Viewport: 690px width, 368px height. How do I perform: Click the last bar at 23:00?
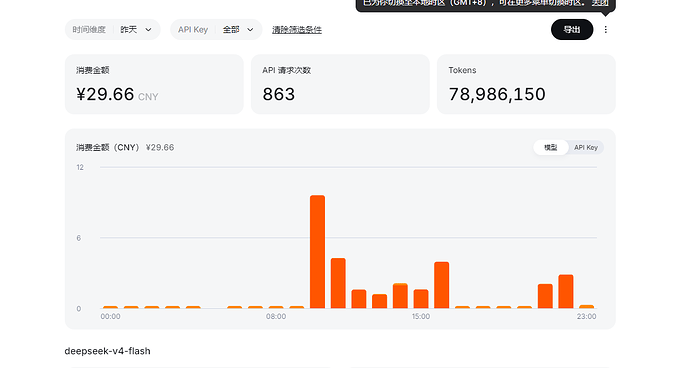pos(587,307)
